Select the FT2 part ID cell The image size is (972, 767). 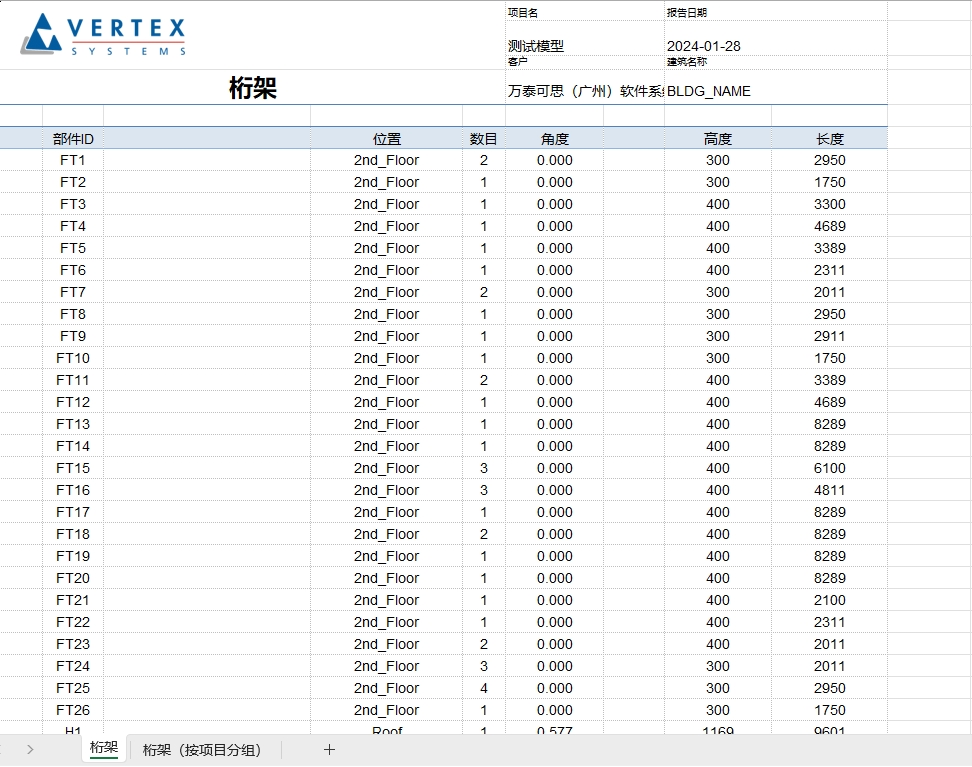pos(73,182)
